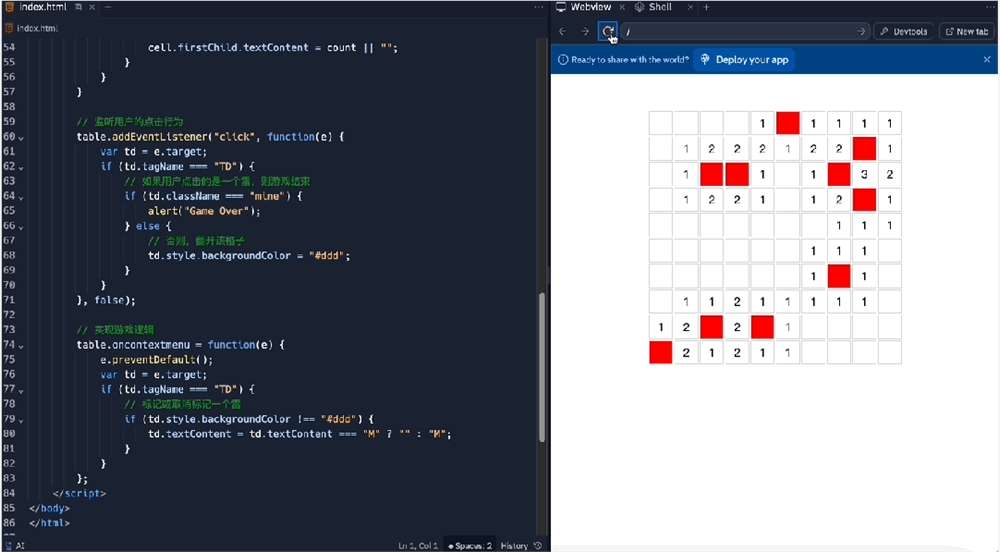The width and height of the screenshot is (1000, 552).
Task: Switch to the Shell tab
Action: [x=658, y=7]
